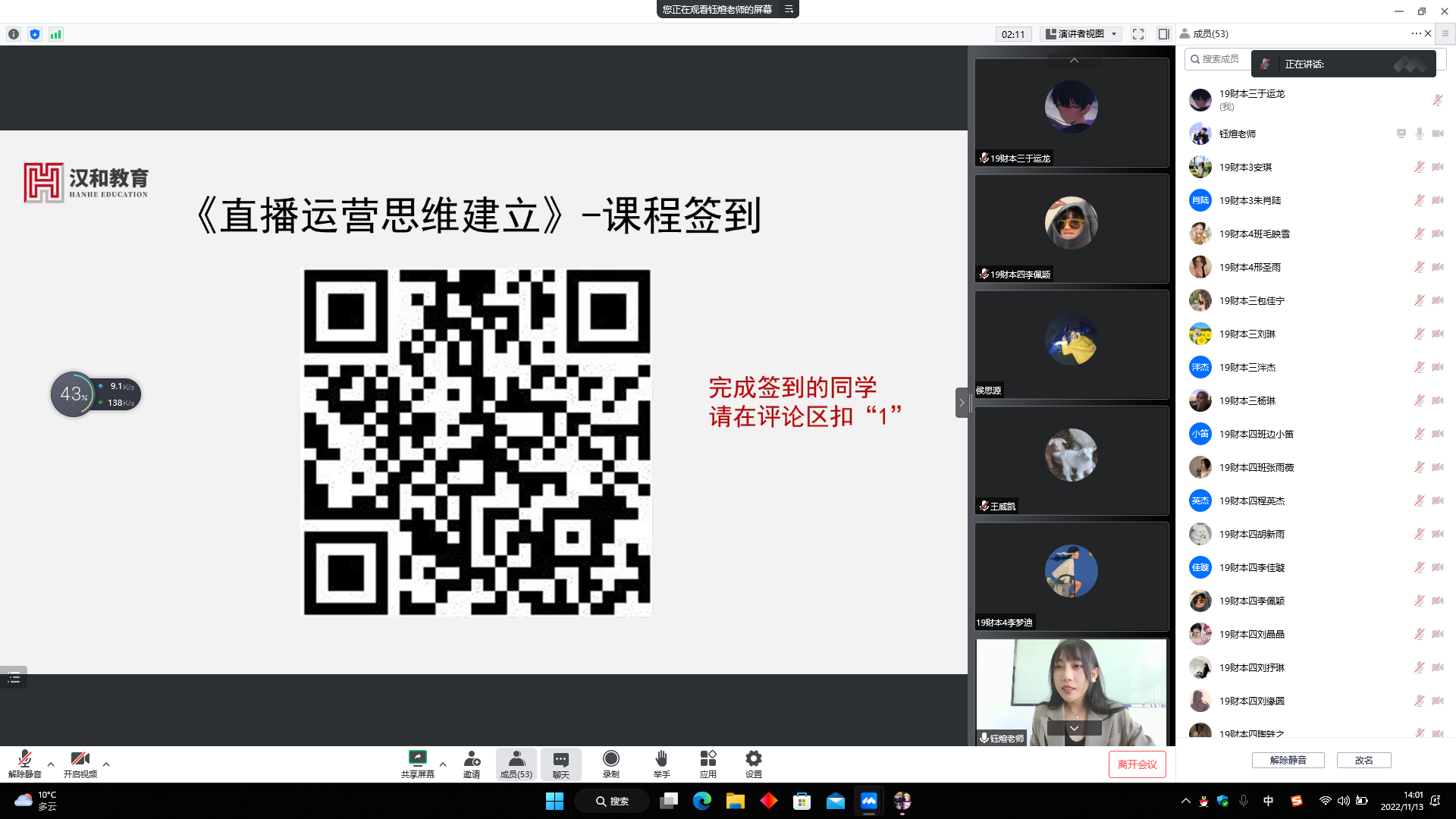Start recording with the 录制 icon

coord(610,759)
